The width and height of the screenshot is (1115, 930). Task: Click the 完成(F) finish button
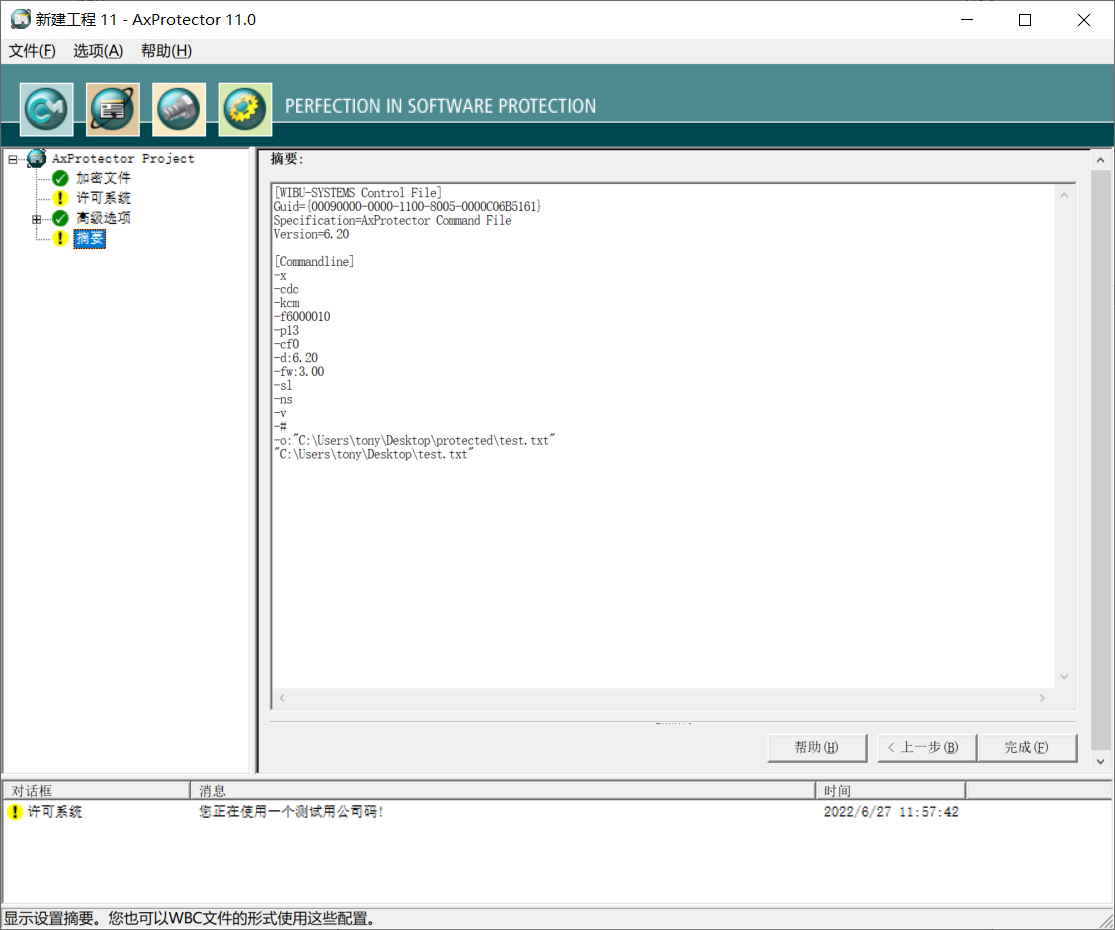(x=1027, y=747)
